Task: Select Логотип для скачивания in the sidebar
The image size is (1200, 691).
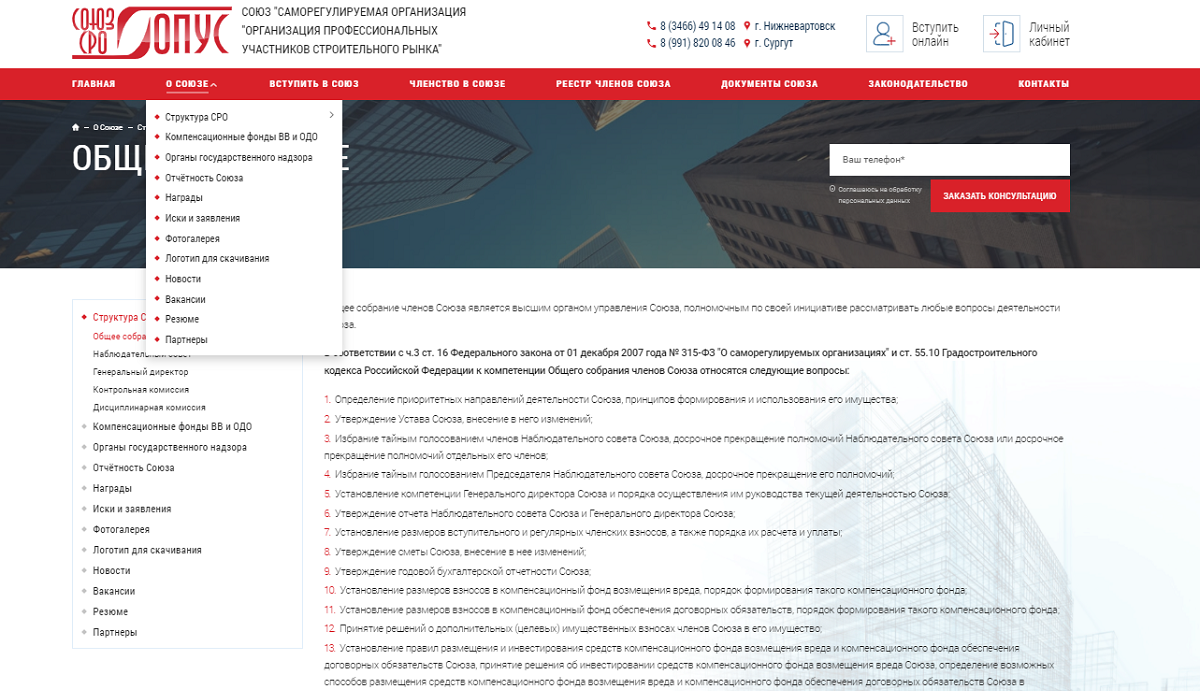Action: (x=147, y=550)
